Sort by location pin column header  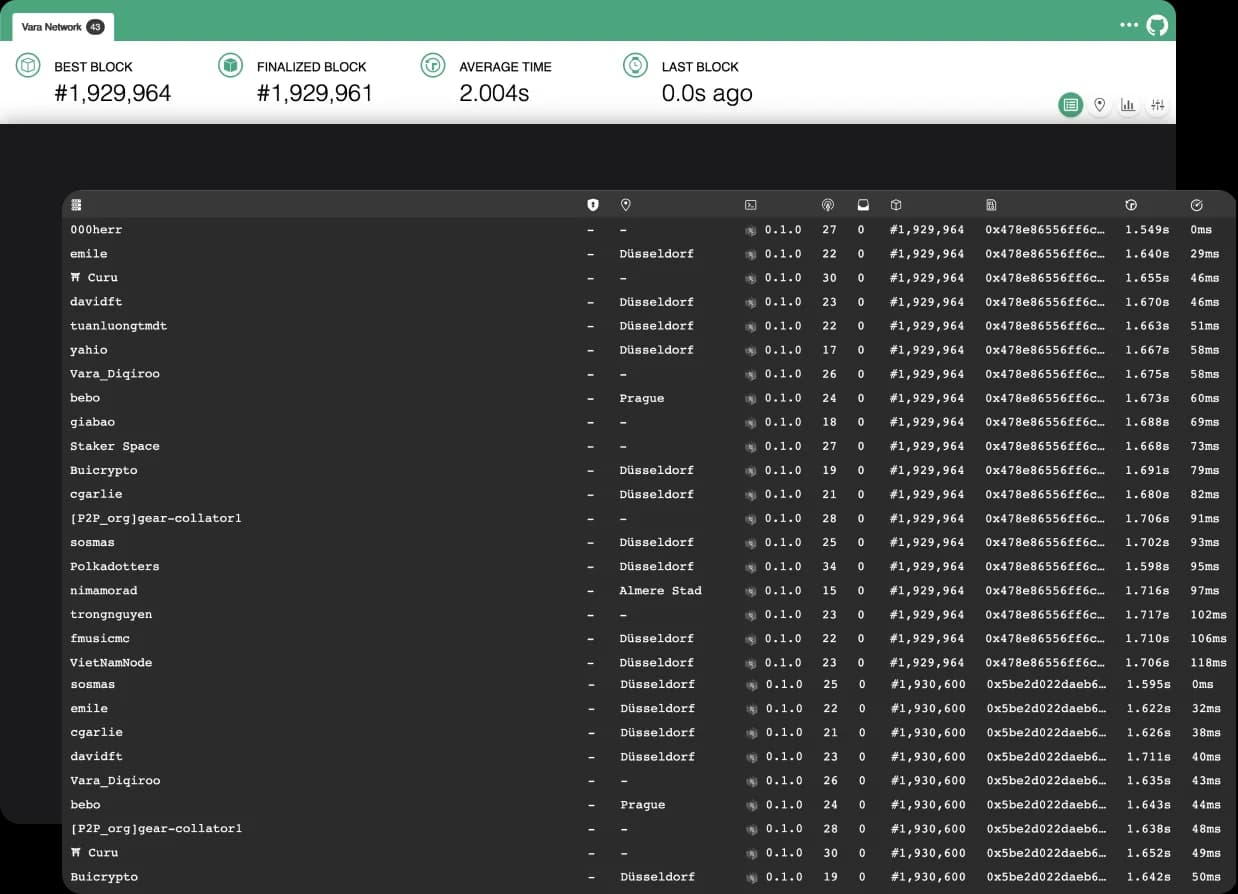(x=626, y=205)
